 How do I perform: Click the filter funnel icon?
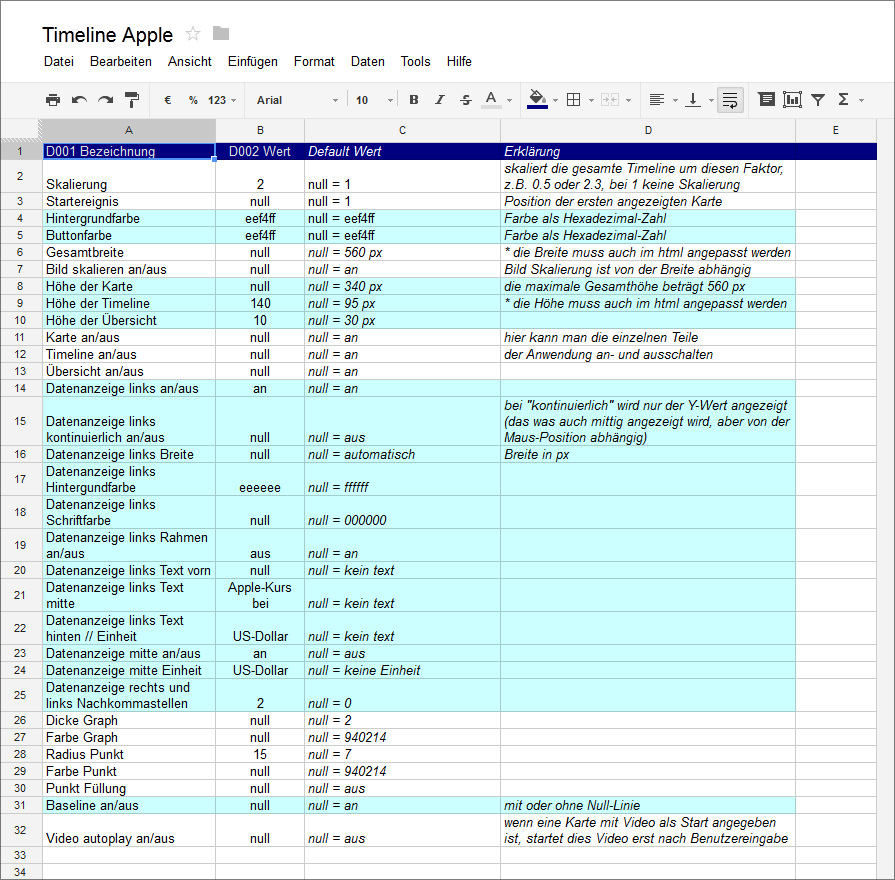coord(818,100)
